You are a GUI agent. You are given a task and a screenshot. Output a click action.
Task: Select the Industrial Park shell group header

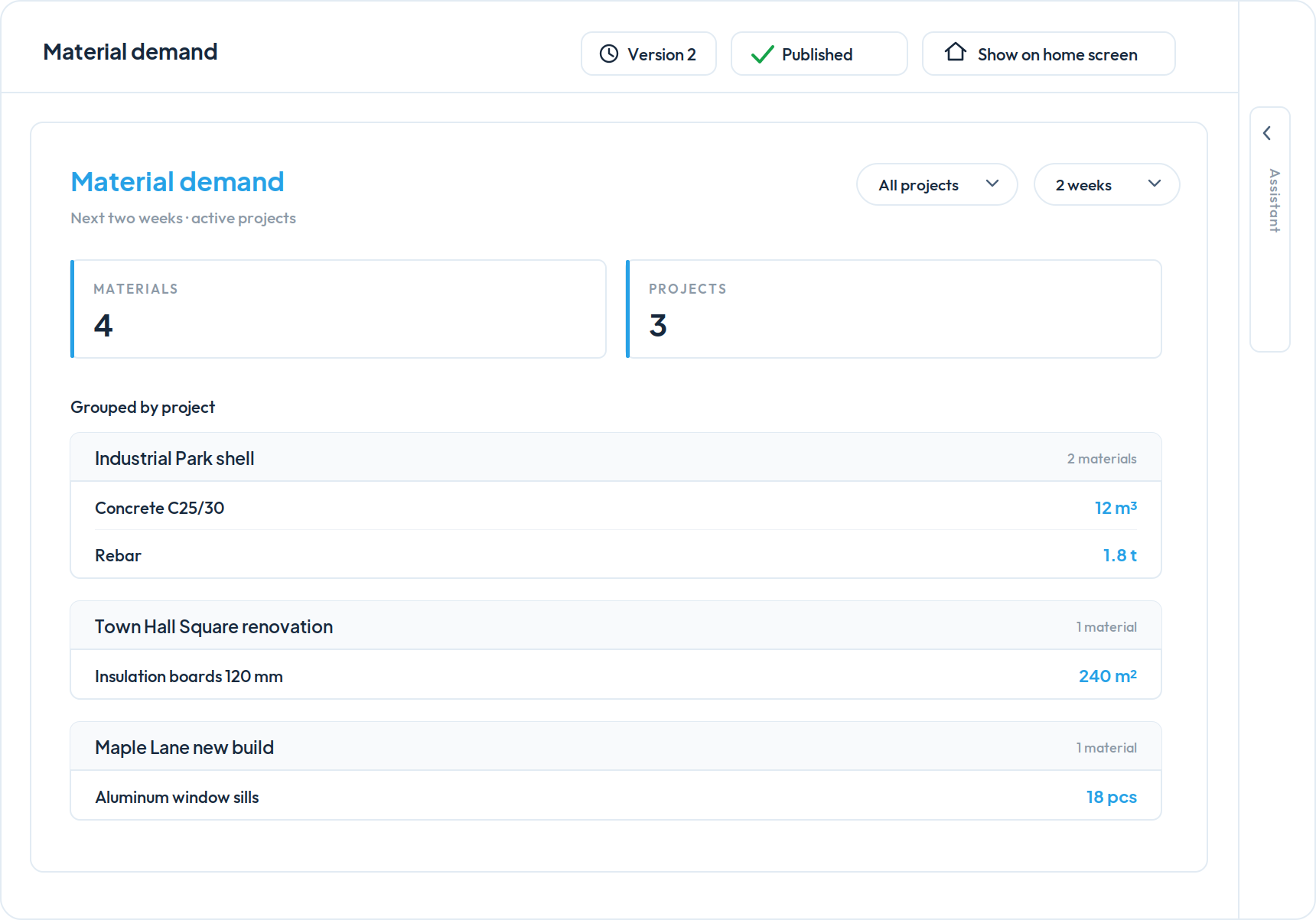pos(616,457)
